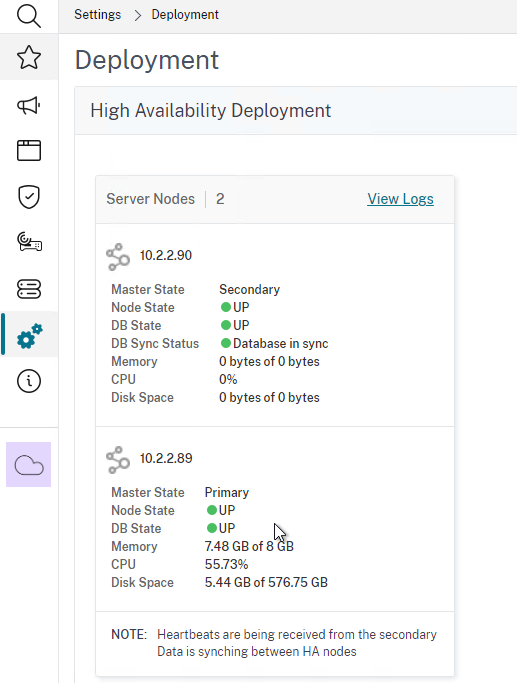Image resolution: width=517 pixels, height=683 pixels.
Task: Click the node icon beside 10.2.2.90
Action: pos(118,257)
